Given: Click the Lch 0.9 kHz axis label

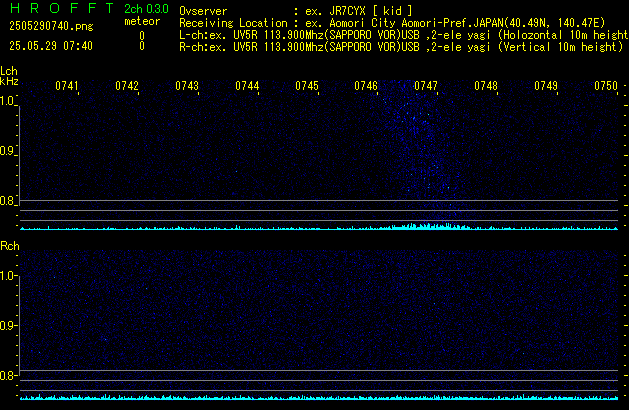Looking at the screenshot, I should (7, 151).
